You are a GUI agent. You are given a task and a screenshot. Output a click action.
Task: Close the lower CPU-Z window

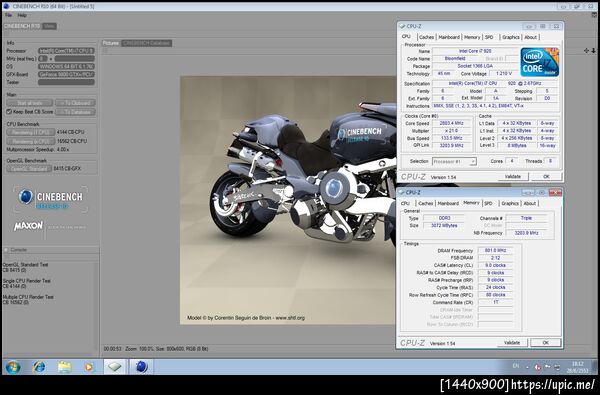point(555,192)
